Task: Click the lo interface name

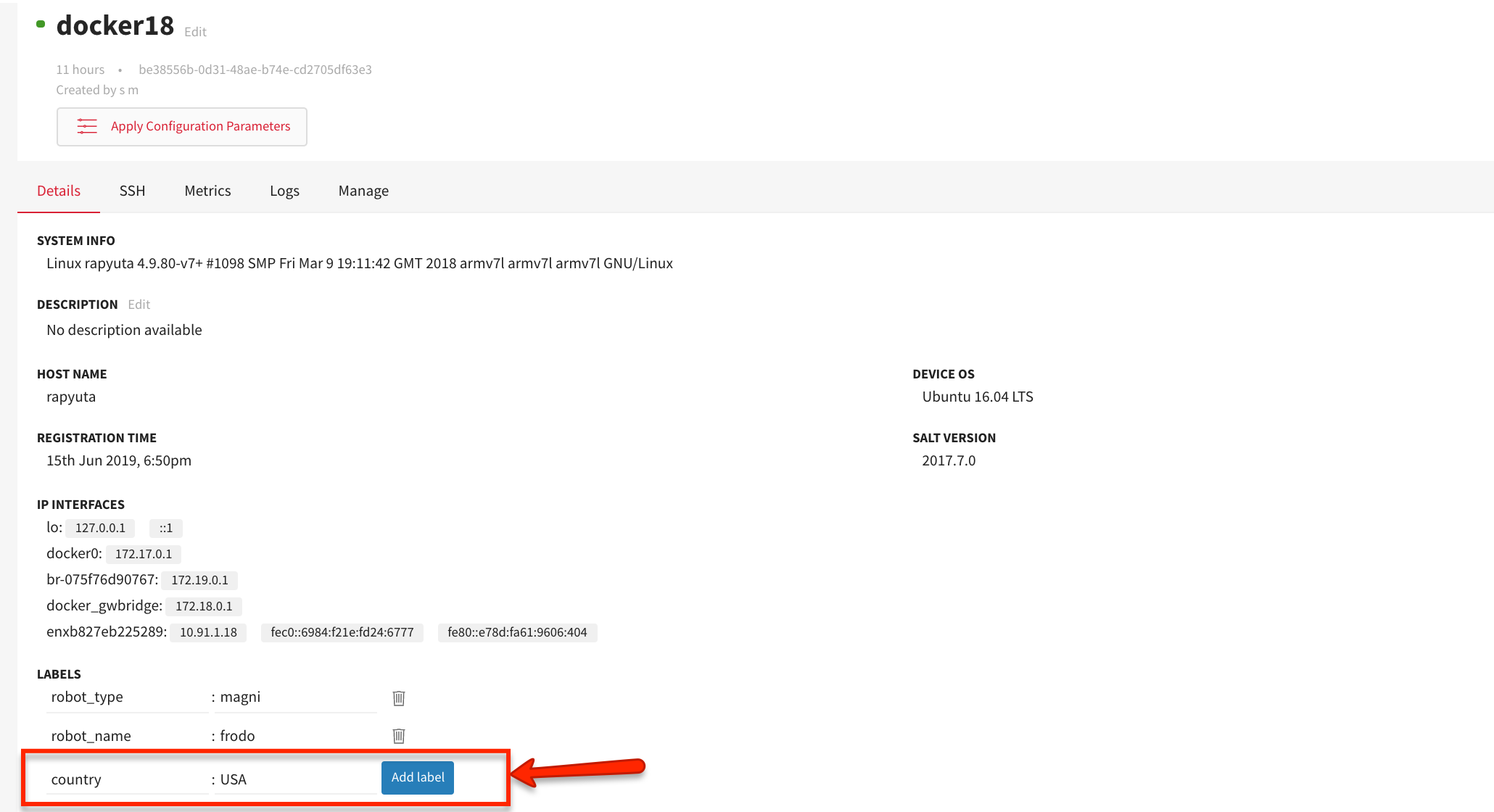Action: (54, 527)
